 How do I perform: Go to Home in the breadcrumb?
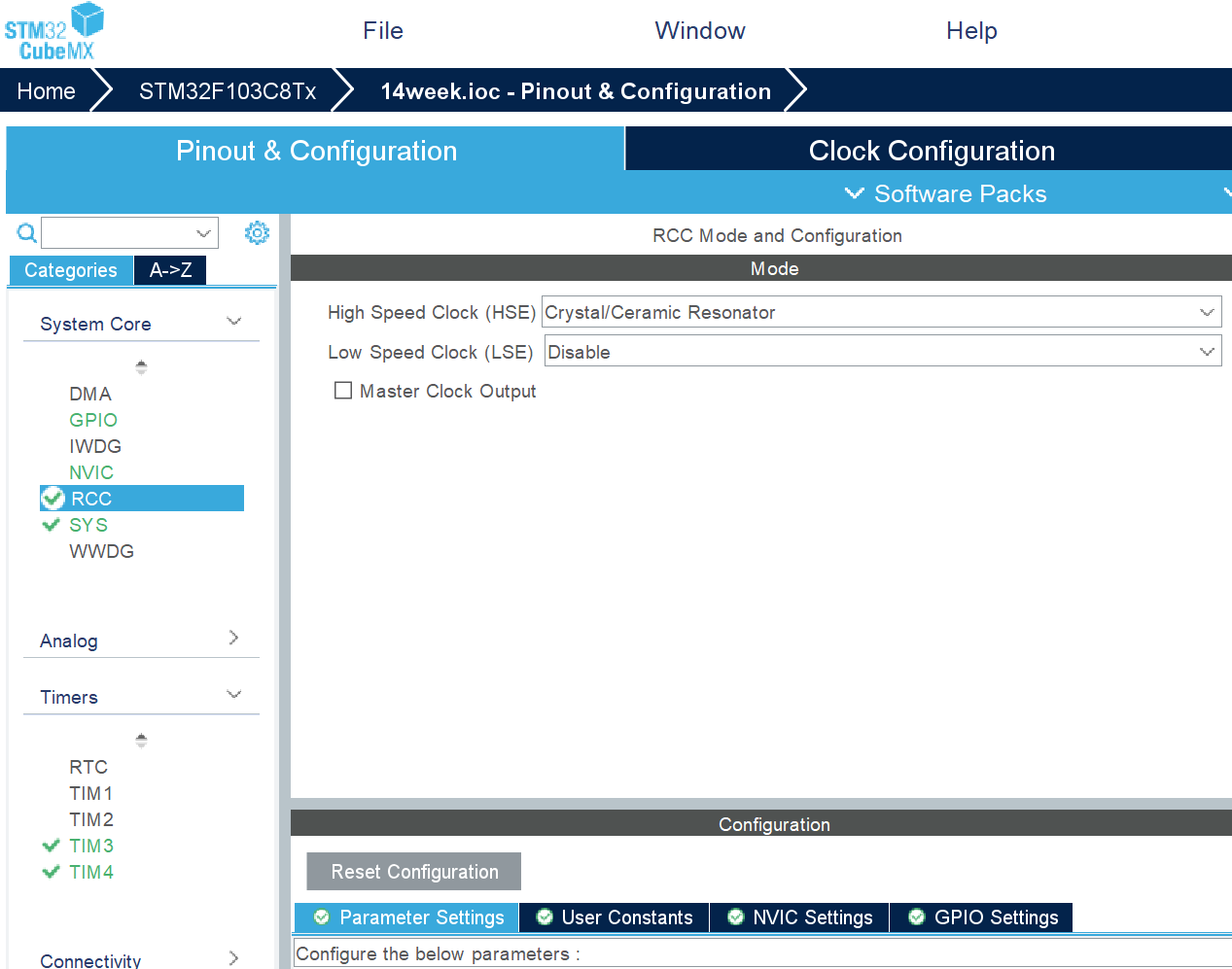point(46,91)
